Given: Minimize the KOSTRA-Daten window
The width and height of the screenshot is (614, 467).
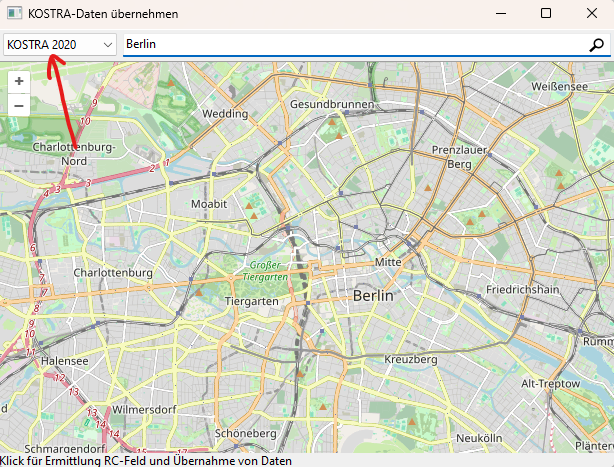Looking at the screenshot, I should pos(499,14).
